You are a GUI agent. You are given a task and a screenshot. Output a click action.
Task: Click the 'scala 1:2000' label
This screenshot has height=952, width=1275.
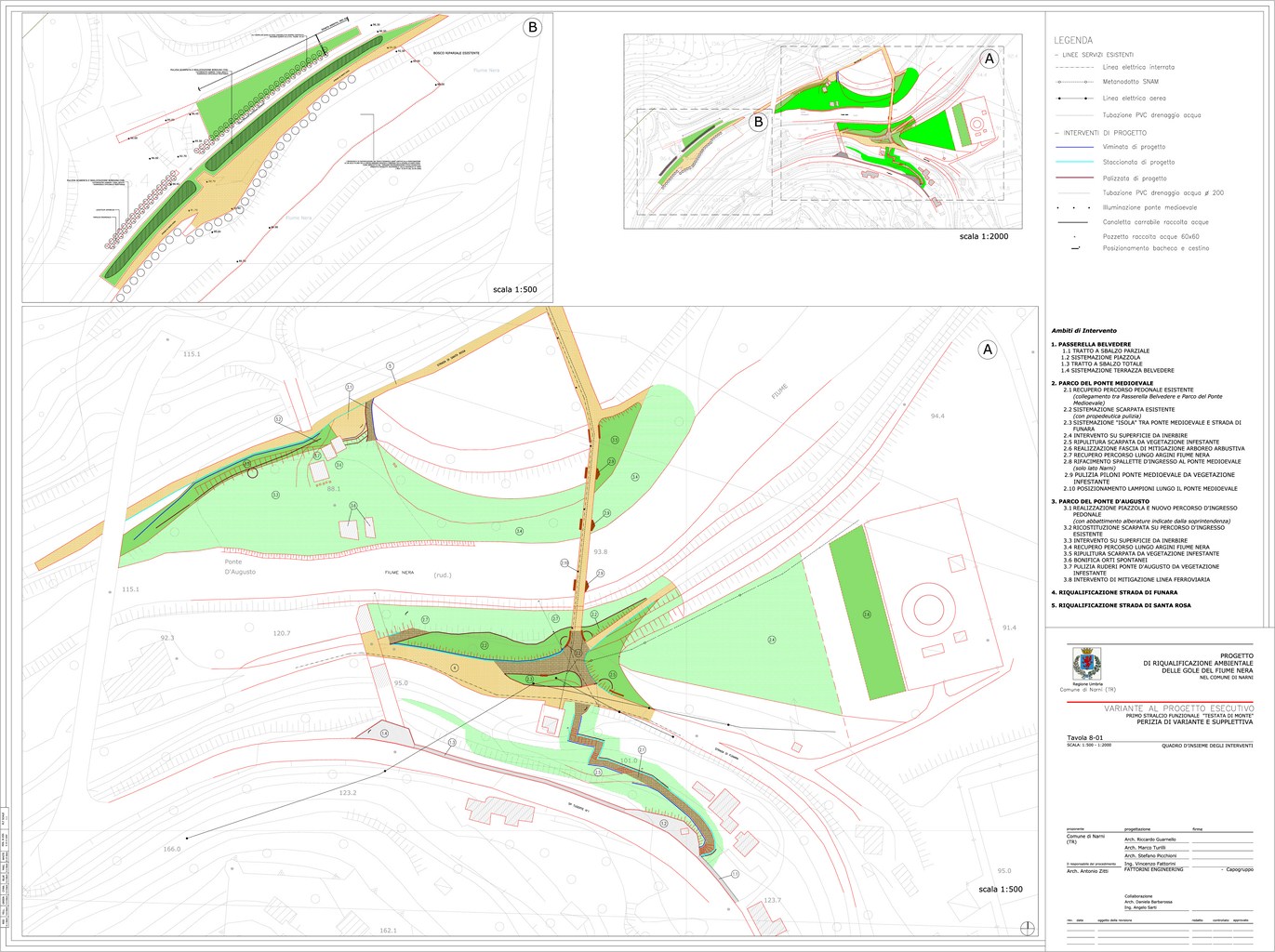tap(983, 236)
